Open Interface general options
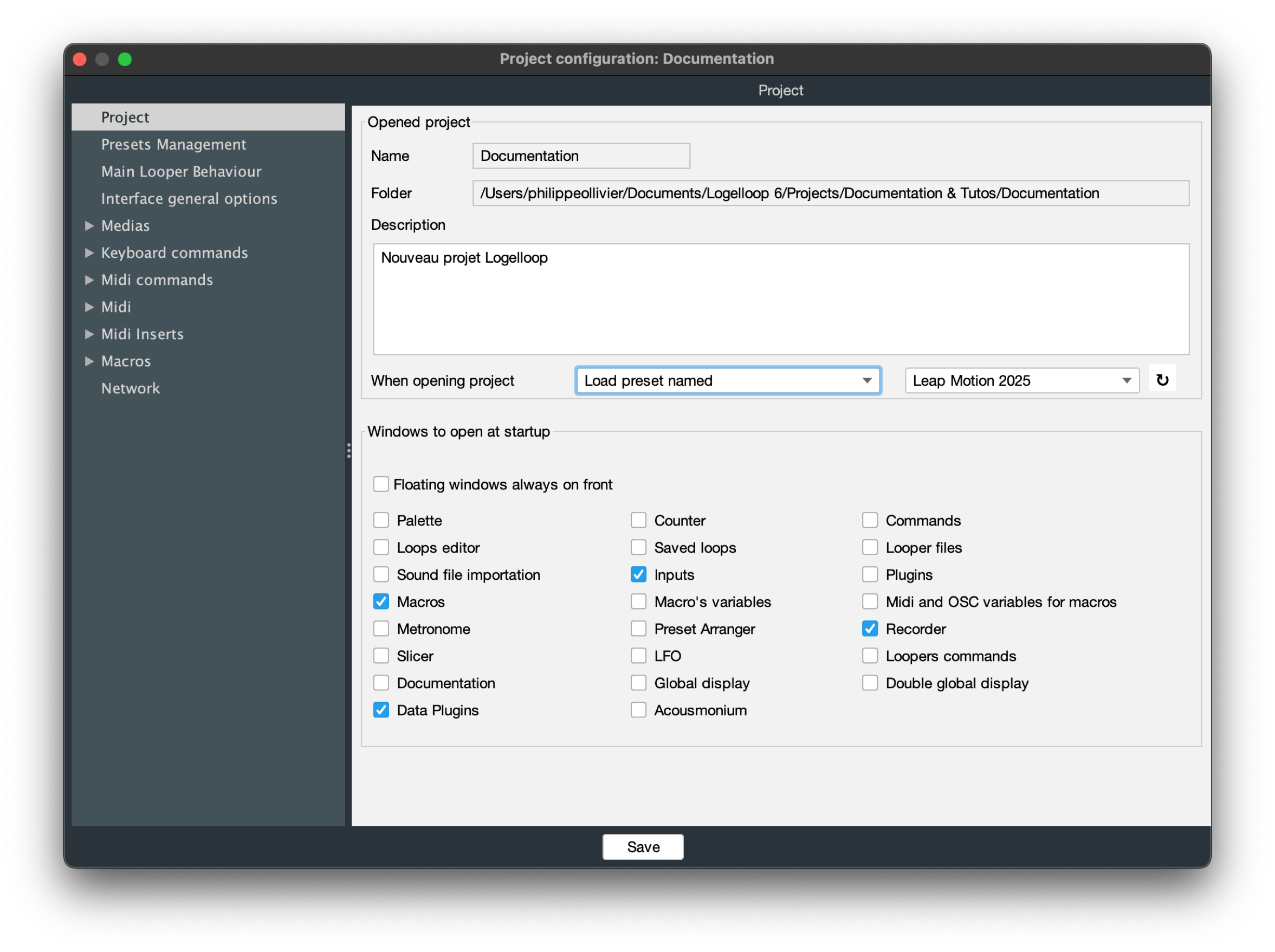1275x952 pixels. pyautogui.click(x=208, y=198)
